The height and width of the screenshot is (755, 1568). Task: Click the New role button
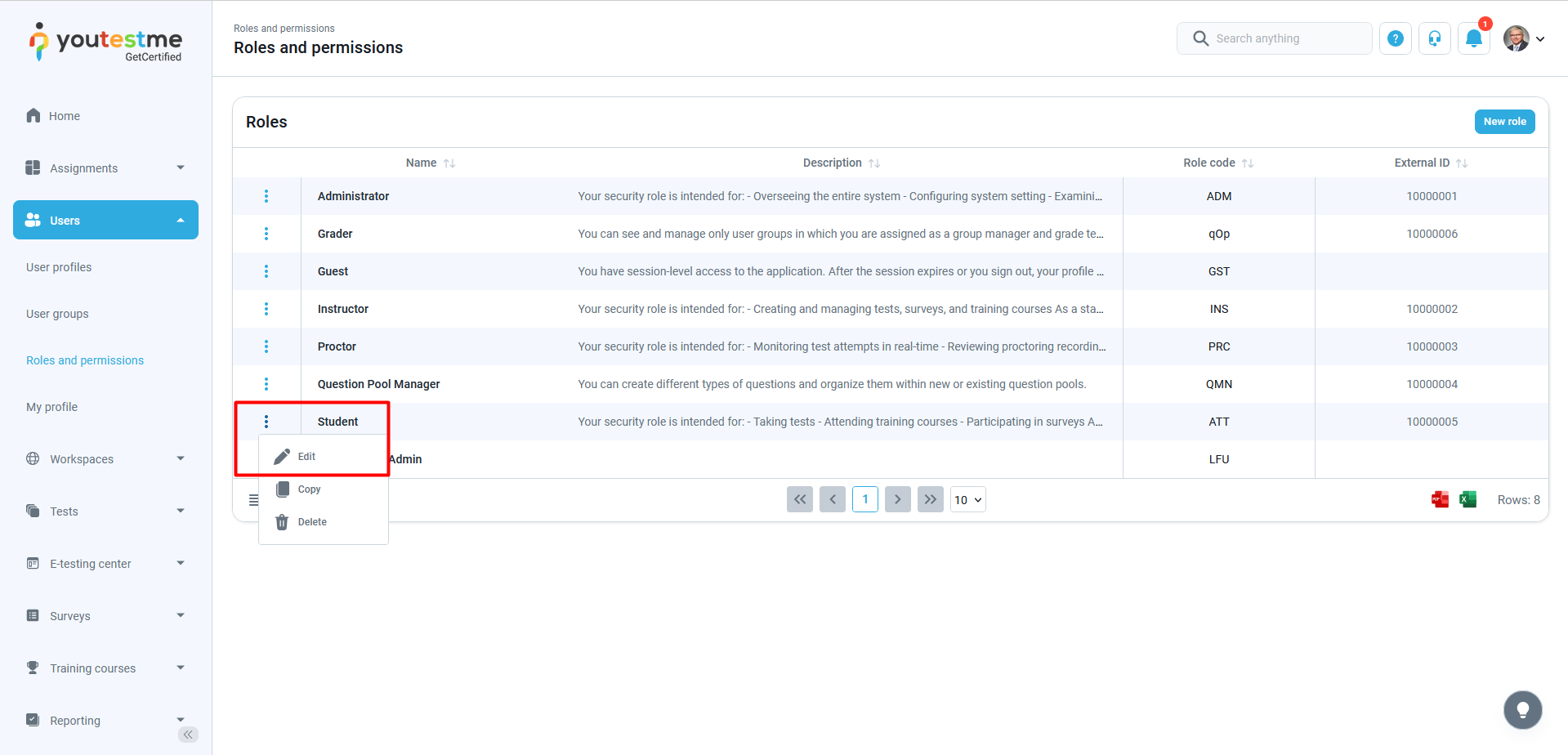1504,122
